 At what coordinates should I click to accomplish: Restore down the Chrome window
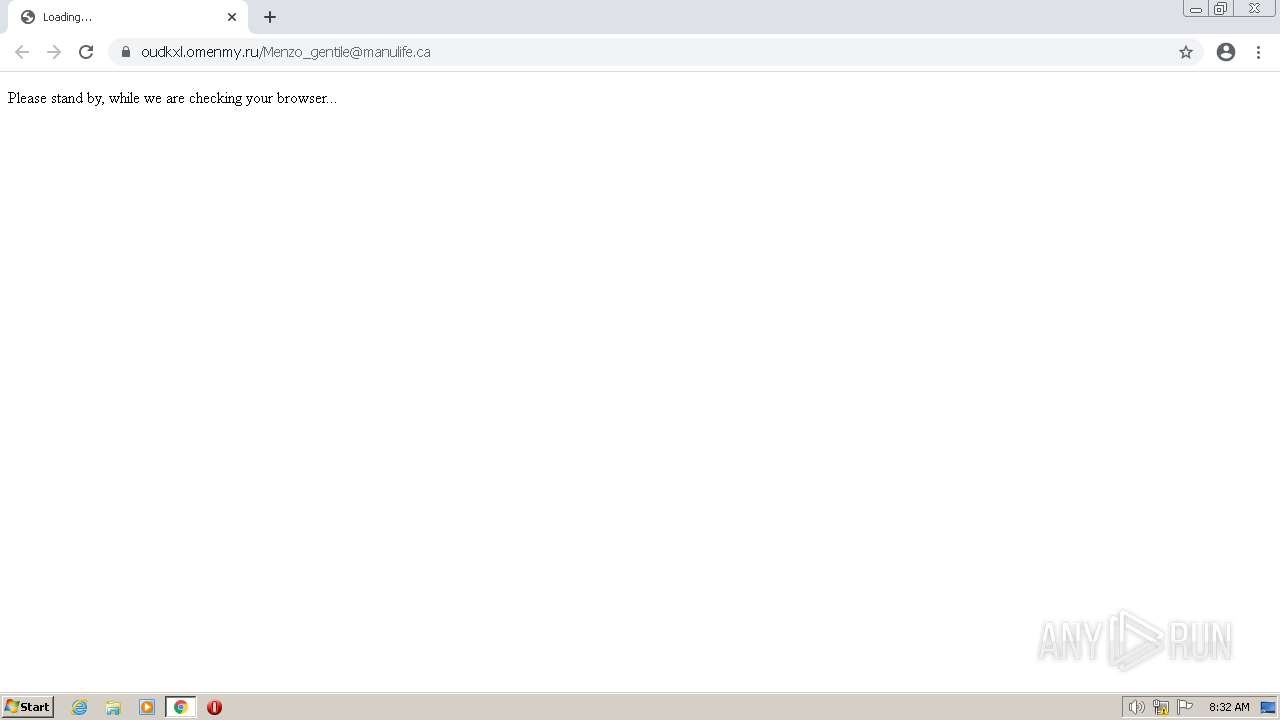click(1221, 9)
